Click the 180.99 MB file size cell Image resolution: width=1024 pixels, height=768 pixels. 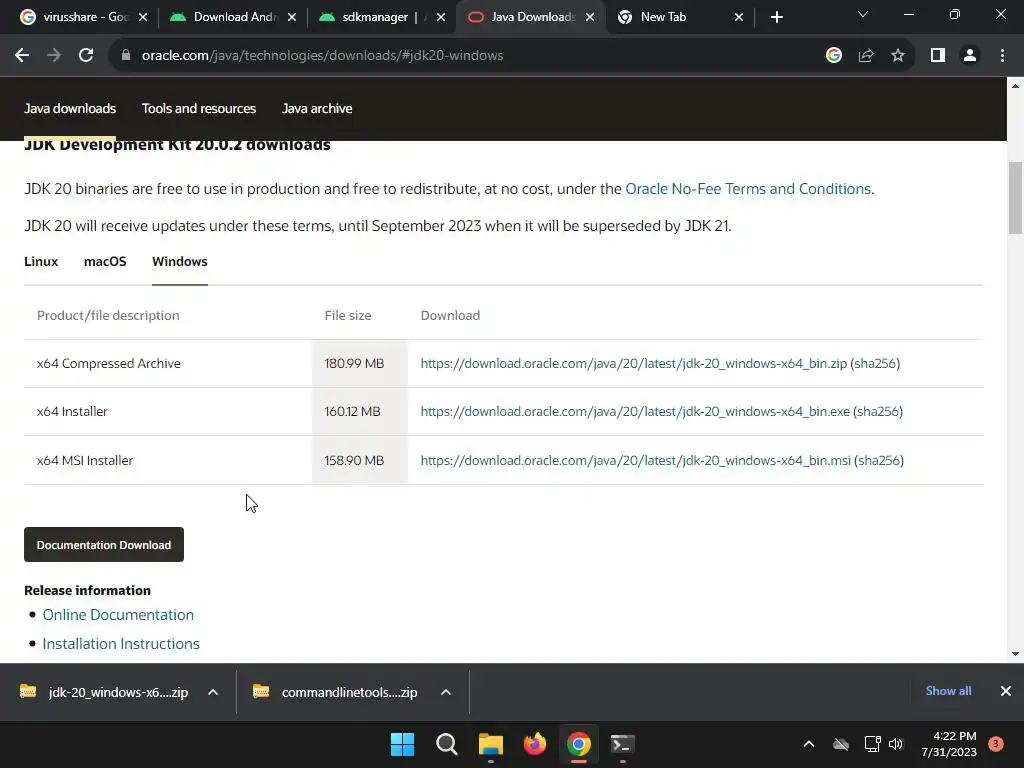tap(360, 363)
